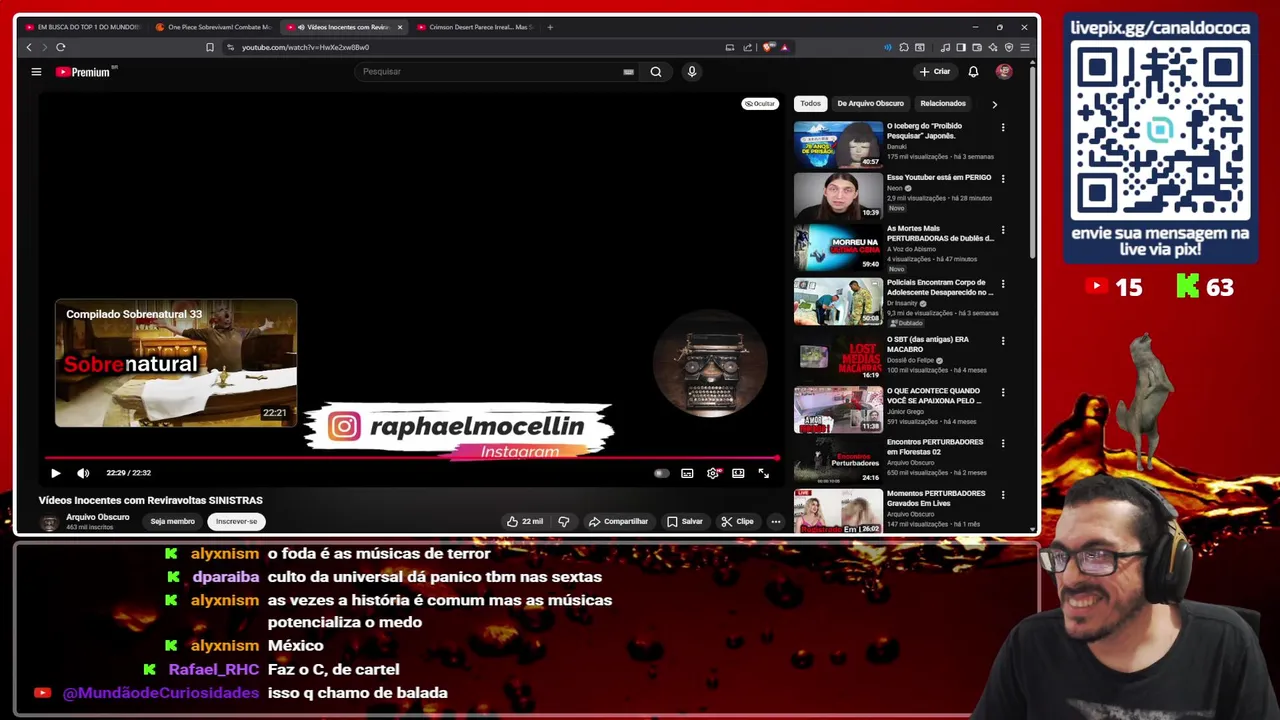Open the O SBT (das antigas) ERA MACABRO thumbnail
1280x720 pixels.
[838, 356]
